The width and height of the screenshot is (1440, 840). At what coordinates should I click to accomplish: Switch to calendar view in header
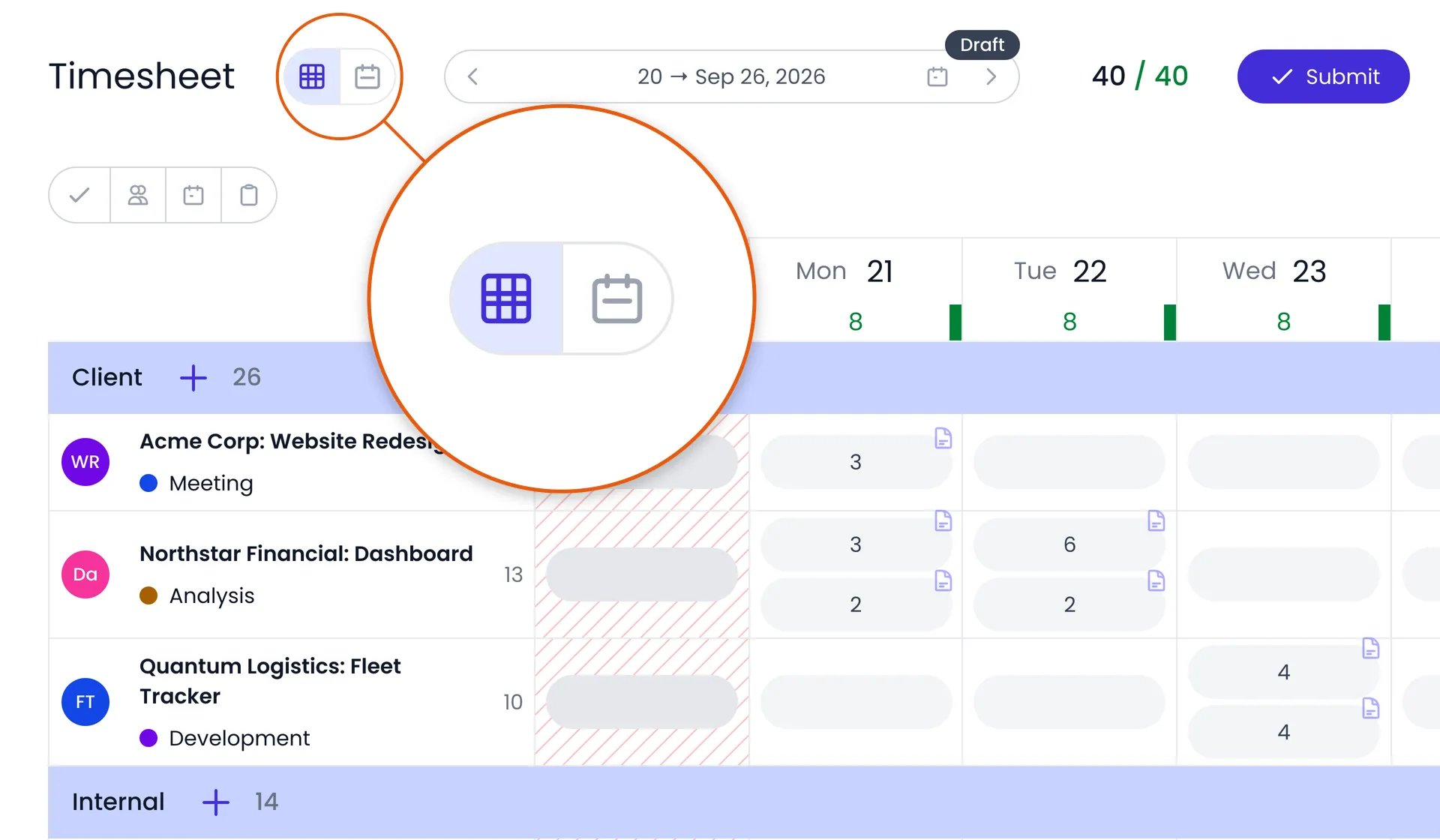tap(367, 76)
